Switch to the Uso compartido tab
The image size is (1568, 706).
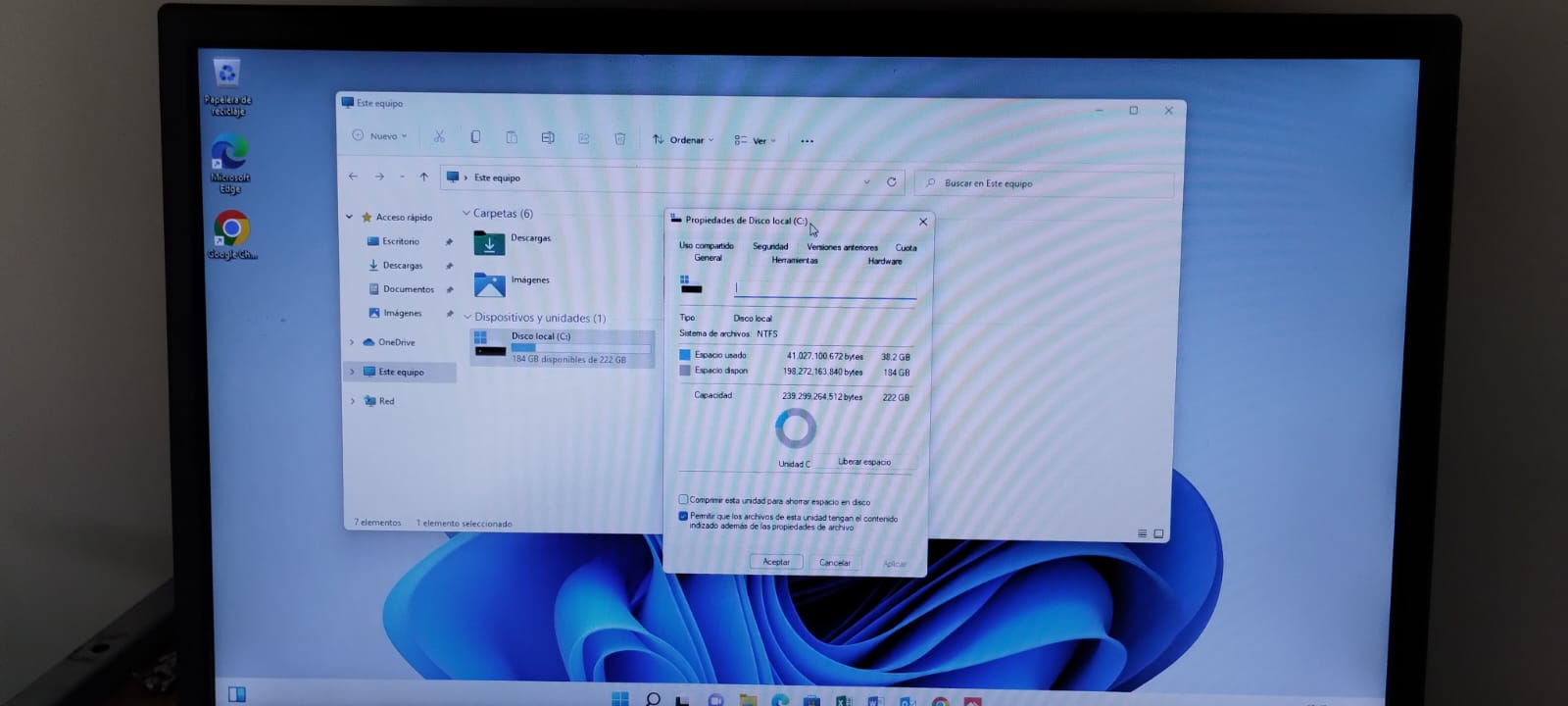707,246
